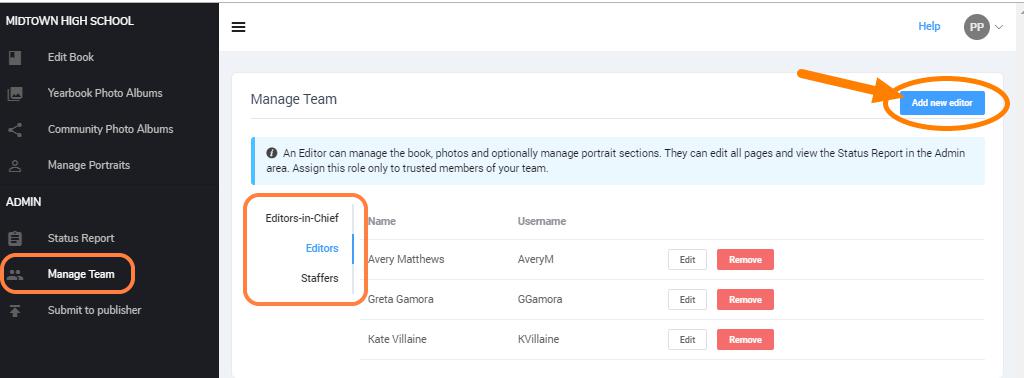Click the name Kate Villaine
The image size is (1024, 378).
point(398,339)
